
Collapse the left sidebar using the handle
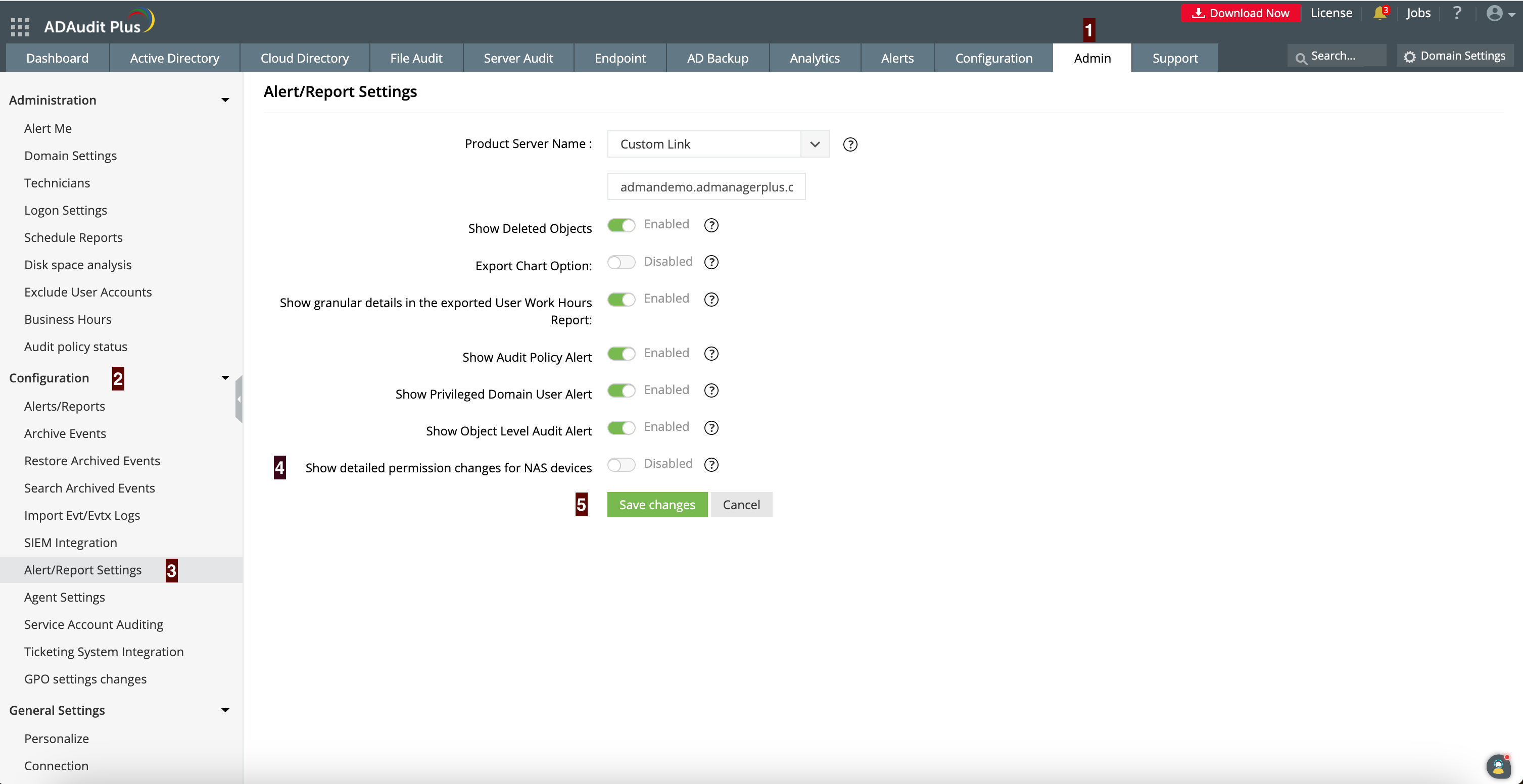(x=239, y=399)
